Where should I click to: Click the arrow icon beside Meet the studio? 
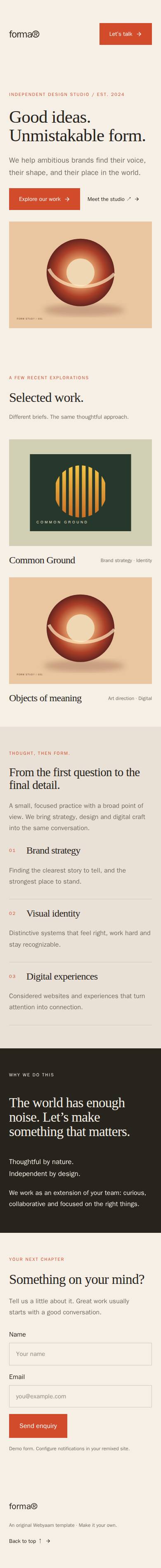click(x=137, y=199)
